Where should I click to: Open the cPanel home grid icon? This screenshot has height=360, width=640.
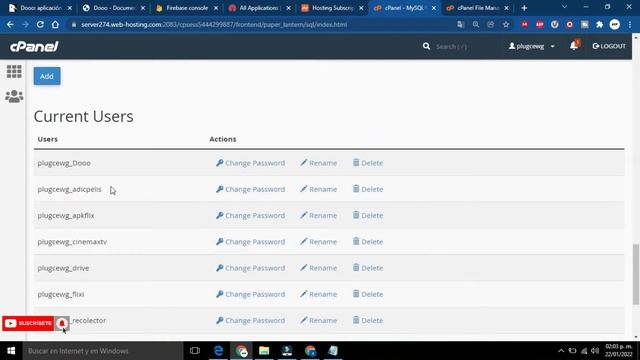14,71
